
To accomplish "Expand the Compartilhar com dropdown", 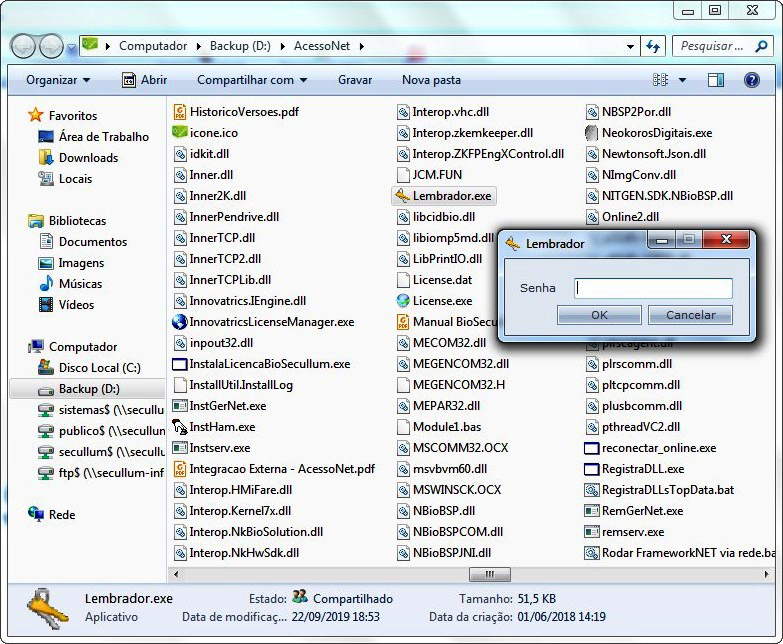I will [252, 80].
